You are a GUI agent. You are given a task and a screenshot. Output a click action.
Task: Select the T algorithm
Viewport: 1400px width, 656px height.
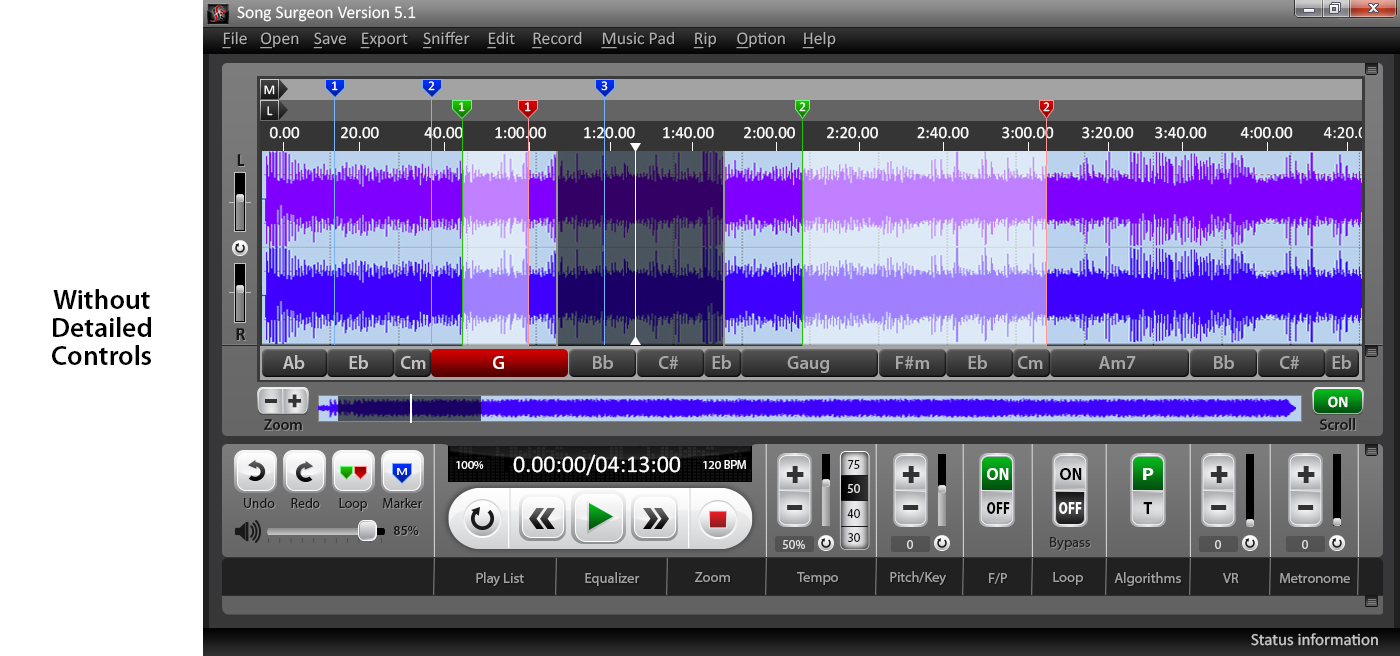[x=1147, y=508]
